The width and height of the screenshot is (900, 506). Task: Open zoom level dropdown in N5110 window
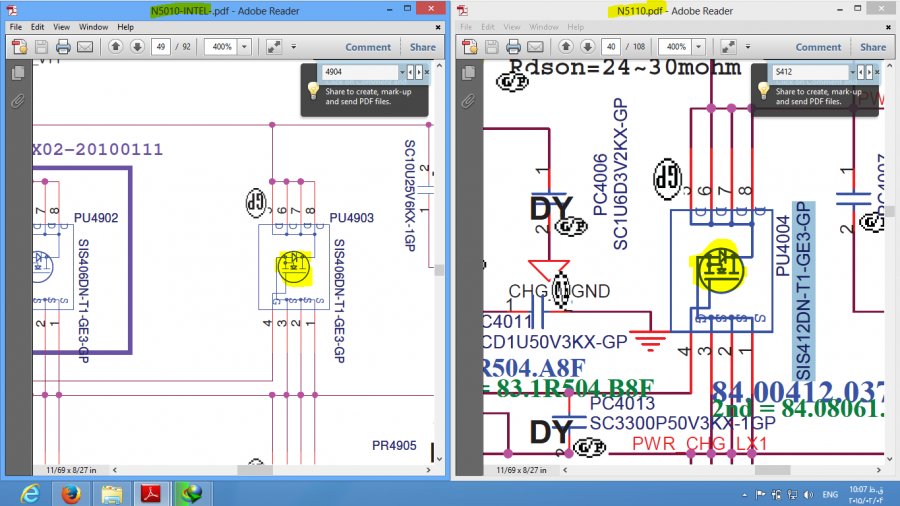(699, 47)
